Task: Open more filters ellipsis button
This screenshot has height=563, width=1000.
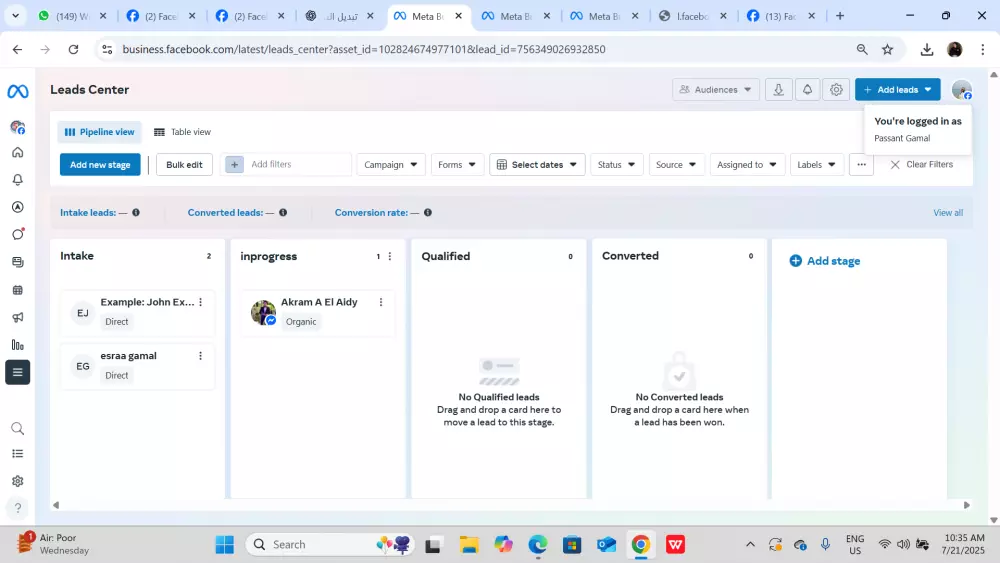Action: click(861, 165)
